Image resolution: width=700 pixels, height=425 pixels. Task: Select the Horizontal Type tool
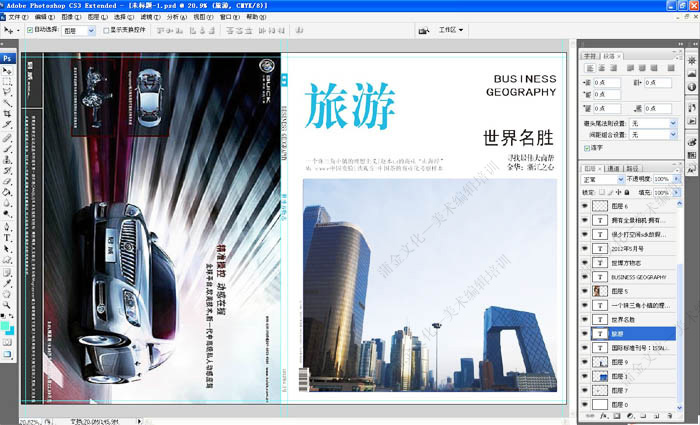click(7, 238)
